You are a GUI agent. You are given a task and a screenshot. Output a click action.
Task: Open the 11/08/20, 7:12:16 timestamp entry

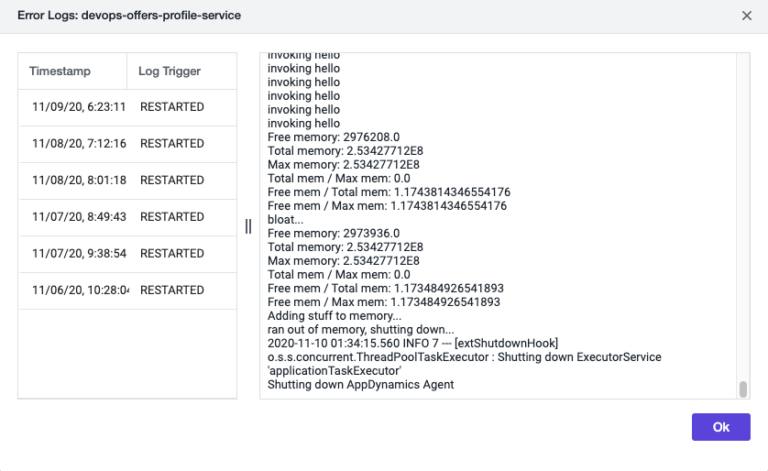point(78,144)
